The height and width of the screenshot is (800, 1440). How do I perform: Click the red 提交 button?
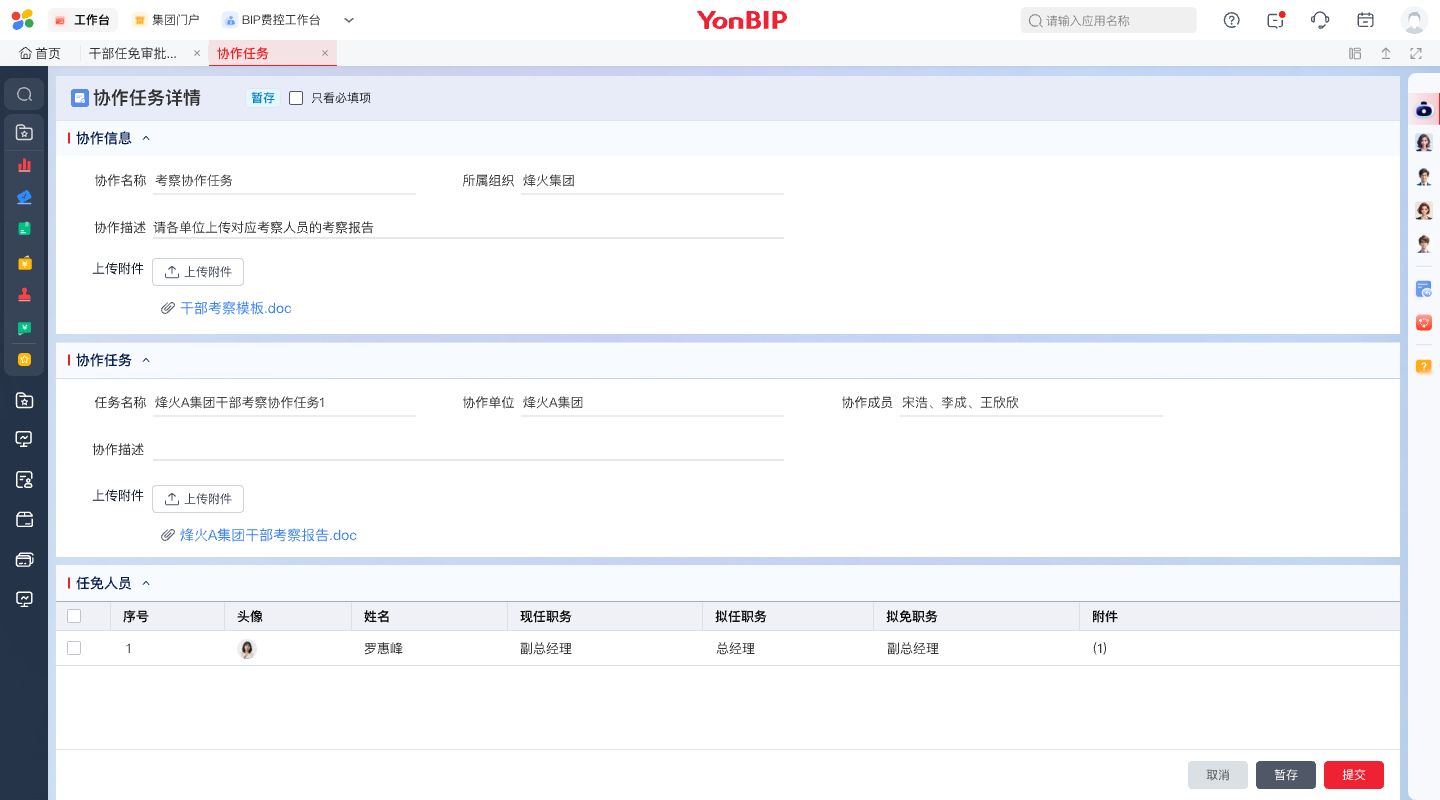(x=1354, y=775)
